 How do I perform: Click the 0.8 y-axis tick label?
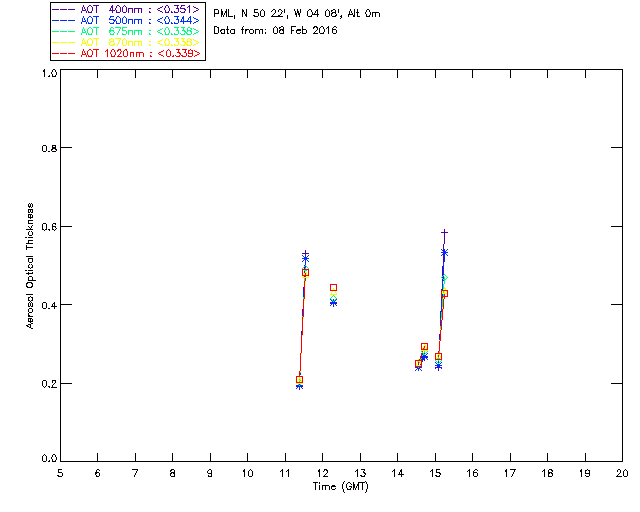coord(49,148)
